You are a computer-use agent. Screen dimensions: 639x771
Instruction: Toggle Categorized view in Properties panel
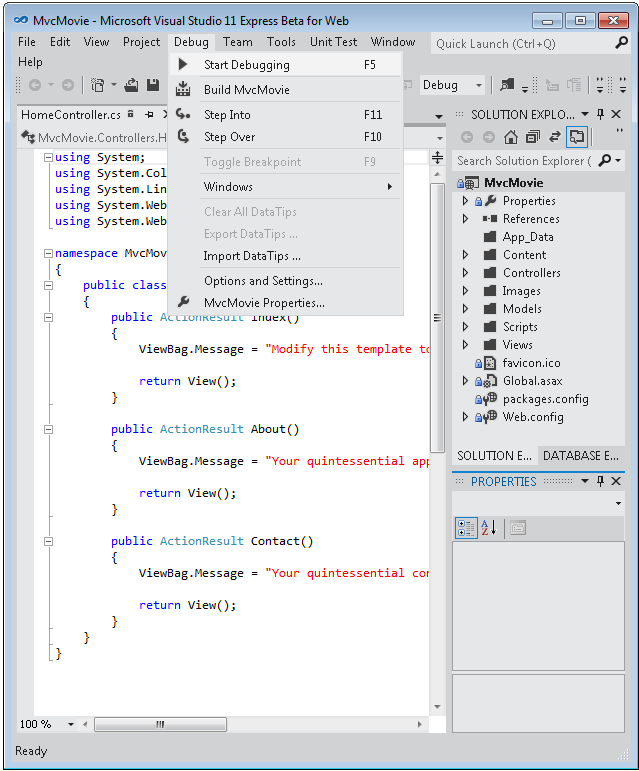point(466,528)
